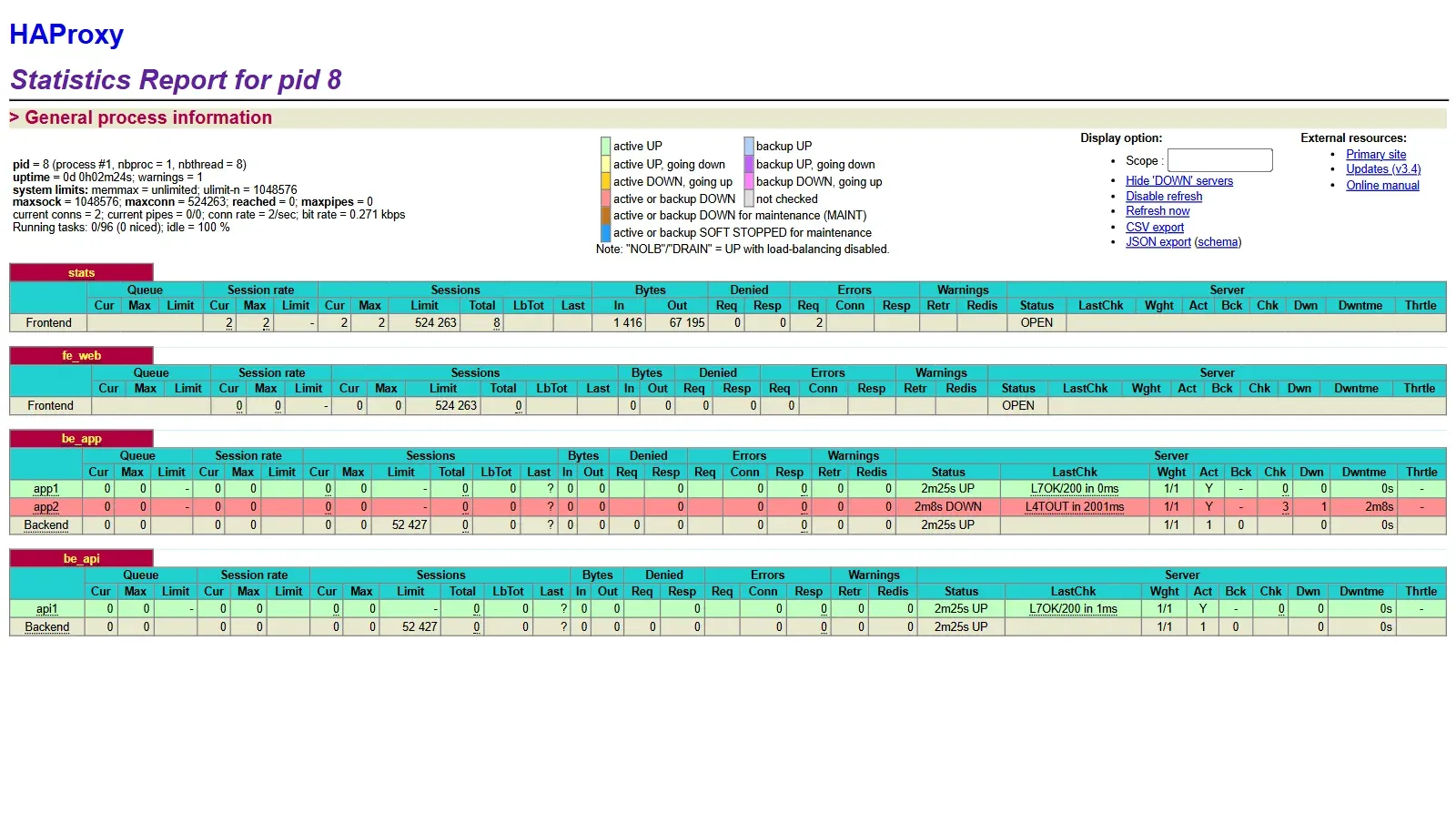The width and height of the screenshot is (1456, 814).
Task: Click the Disable refresh link
Action: pos(1163,196)
